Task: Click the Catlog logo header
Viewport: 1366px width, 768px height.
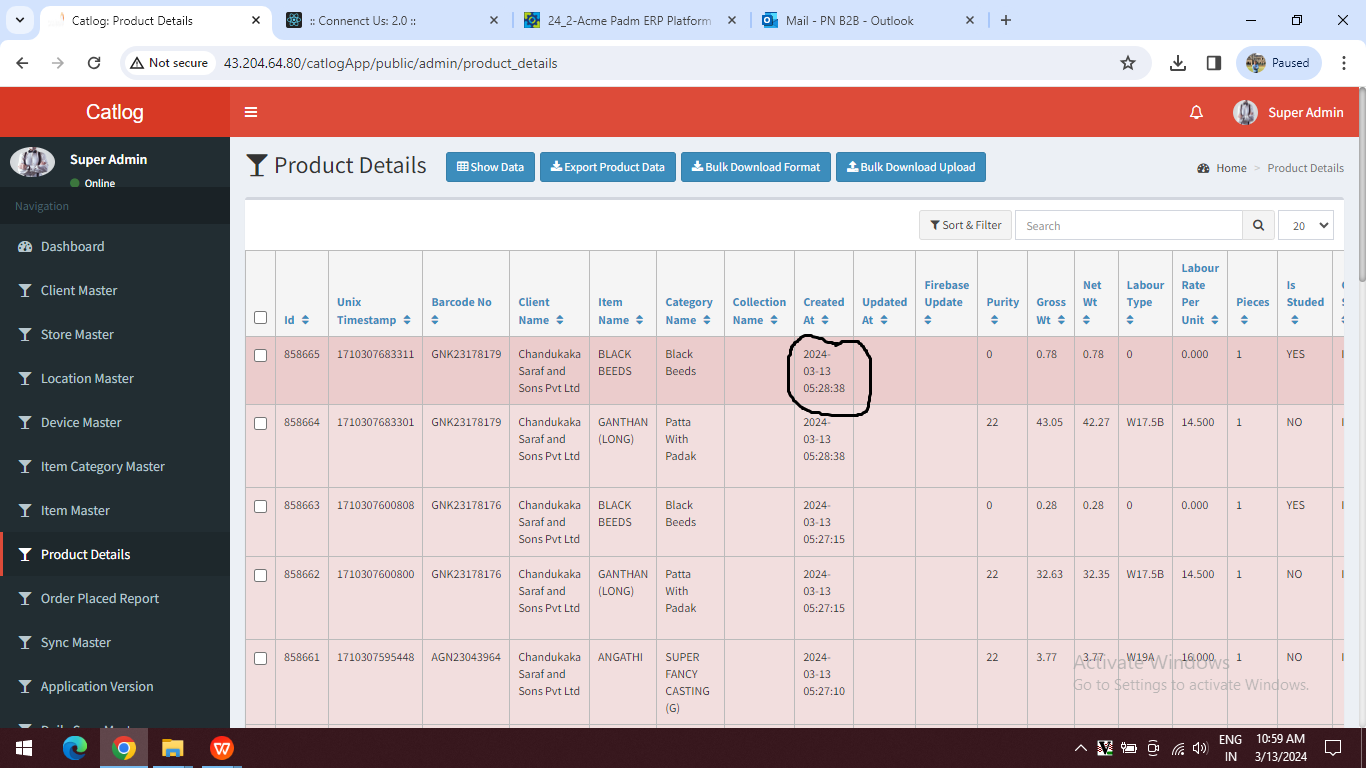Action: [115, 112]
